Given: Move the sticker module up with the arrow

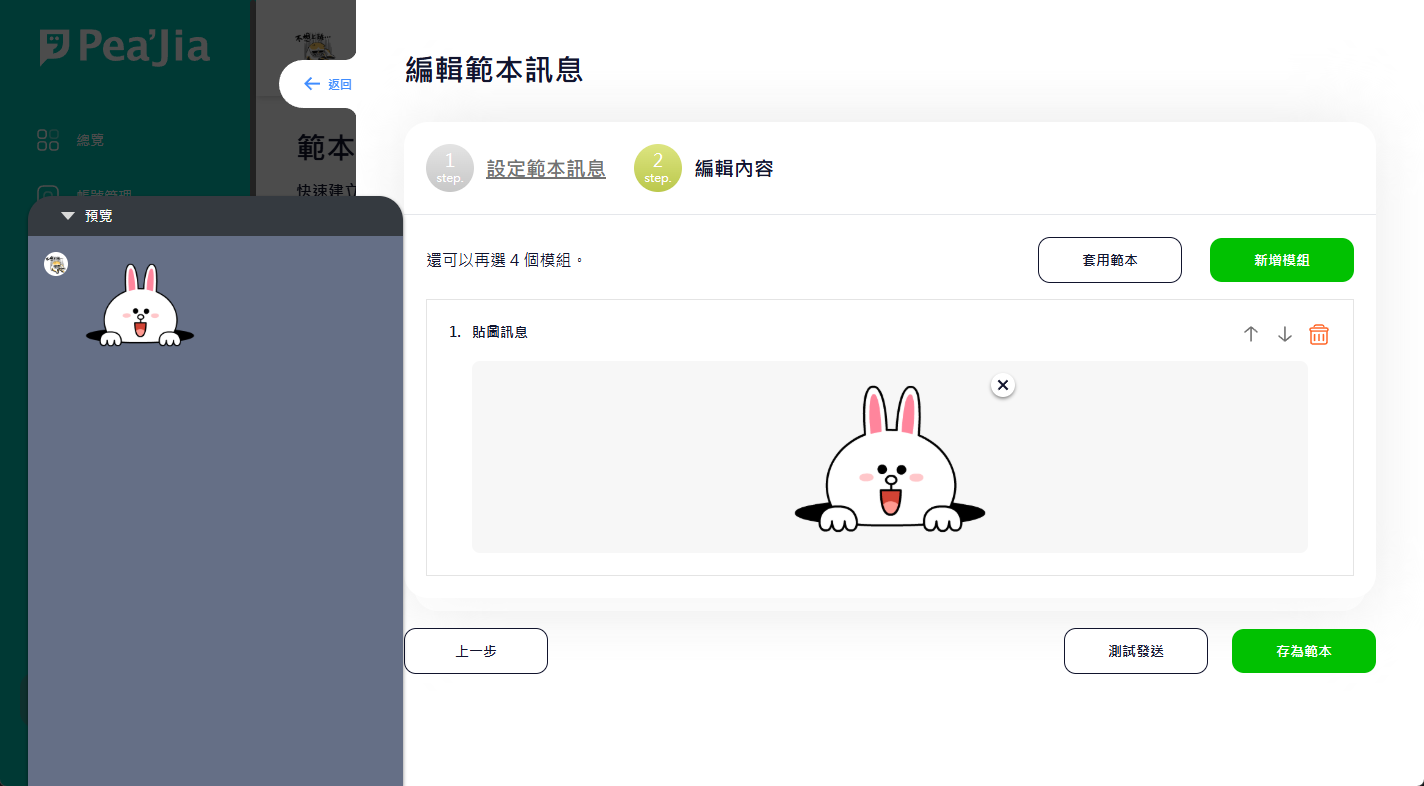Looking at the screenshot, I should click(1250, 334).
